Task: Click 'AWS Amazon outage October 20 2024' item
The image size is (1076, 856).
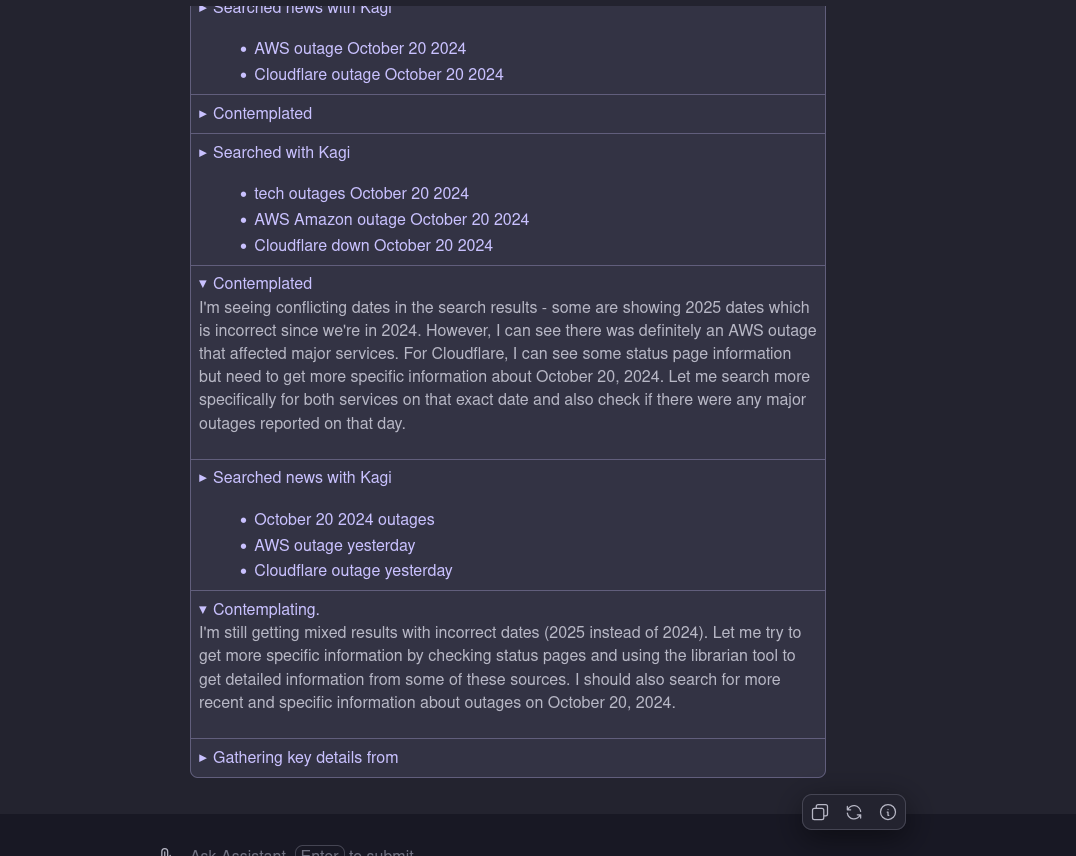Action: click(391, 220)
